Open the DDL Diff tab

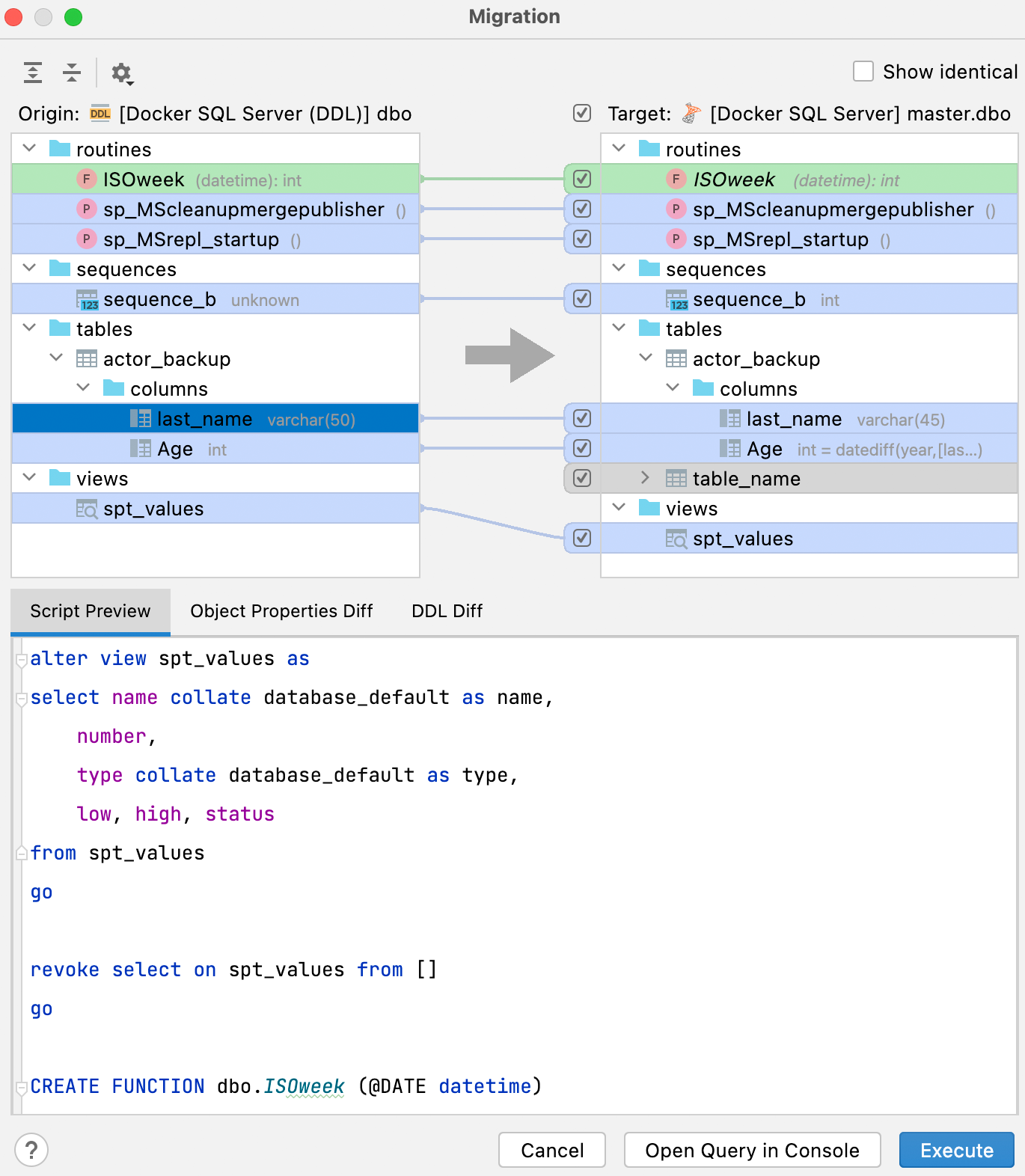pyautogui.click(x=447, y=611)
